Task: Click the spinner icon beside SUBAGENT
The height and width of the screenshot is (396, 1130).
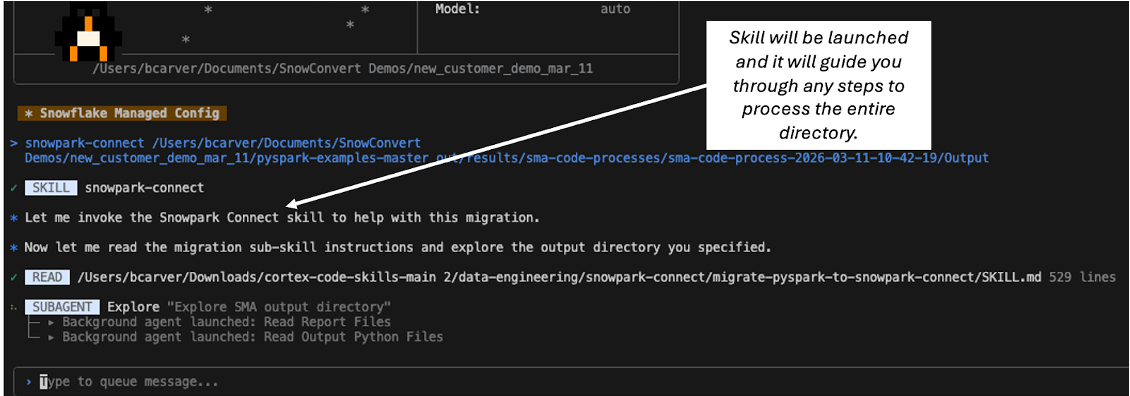Action: 14,307
